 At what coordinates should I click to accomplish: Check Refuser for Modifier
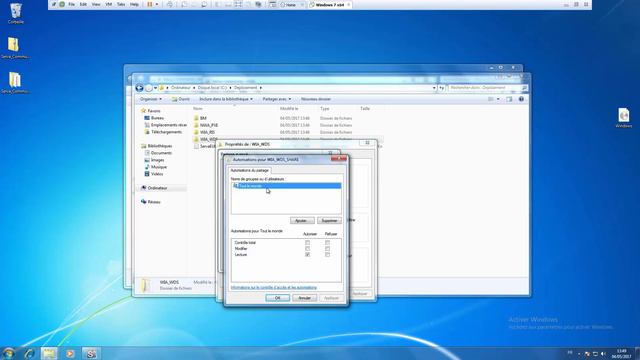[327, 249]
